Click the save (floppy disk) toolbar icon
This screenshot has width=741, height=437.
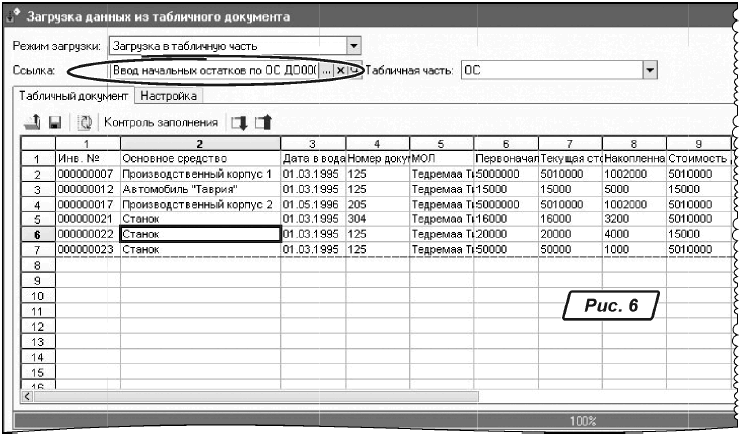51,123
